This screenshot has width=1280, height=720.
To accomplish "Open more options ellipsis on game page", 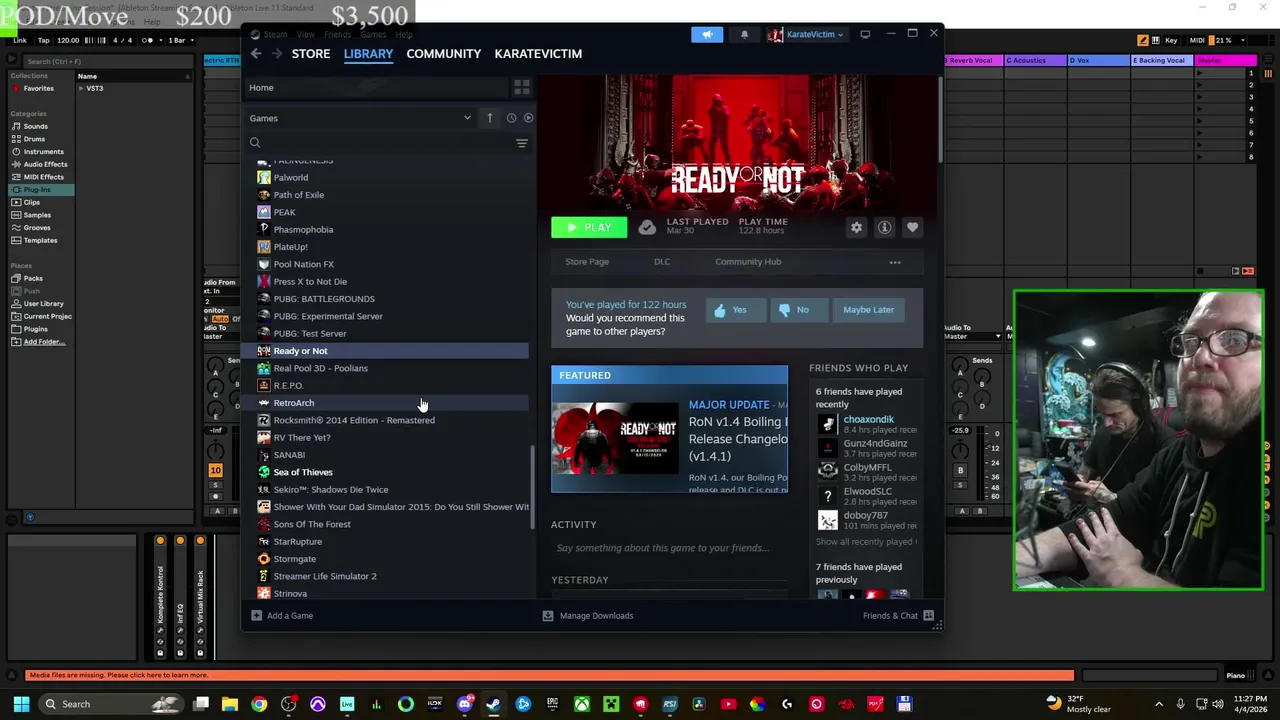I will (x=895, y=262).
